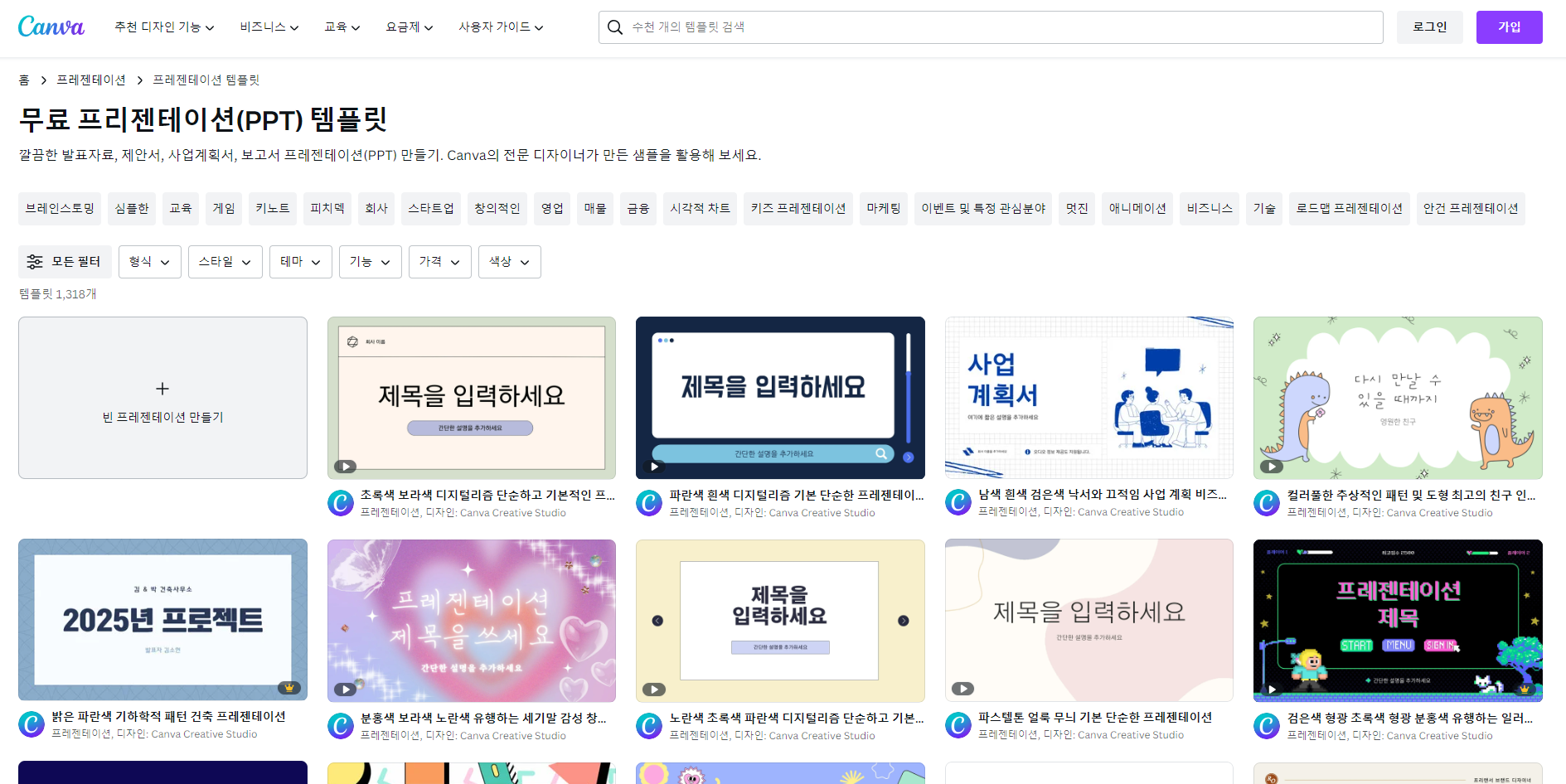Expand the 가격 filter dropdown

439,261
